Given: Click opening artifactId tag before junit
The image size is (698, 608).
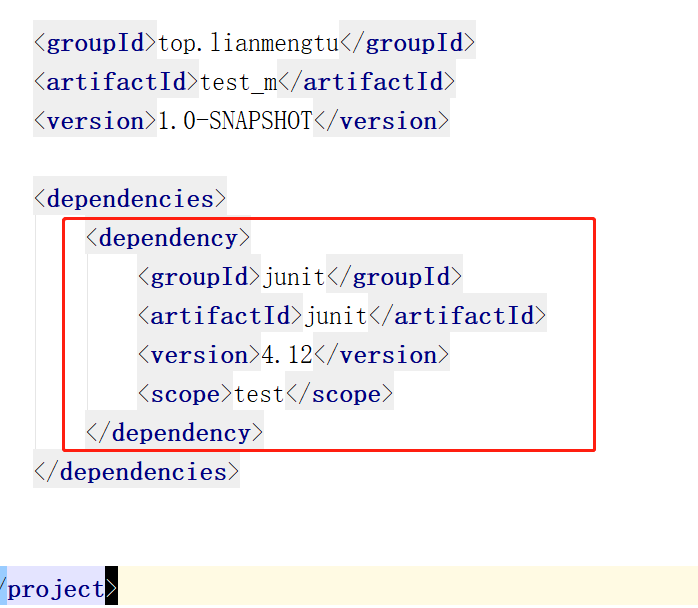Looking at the screenshot, I should coord(220,316).
